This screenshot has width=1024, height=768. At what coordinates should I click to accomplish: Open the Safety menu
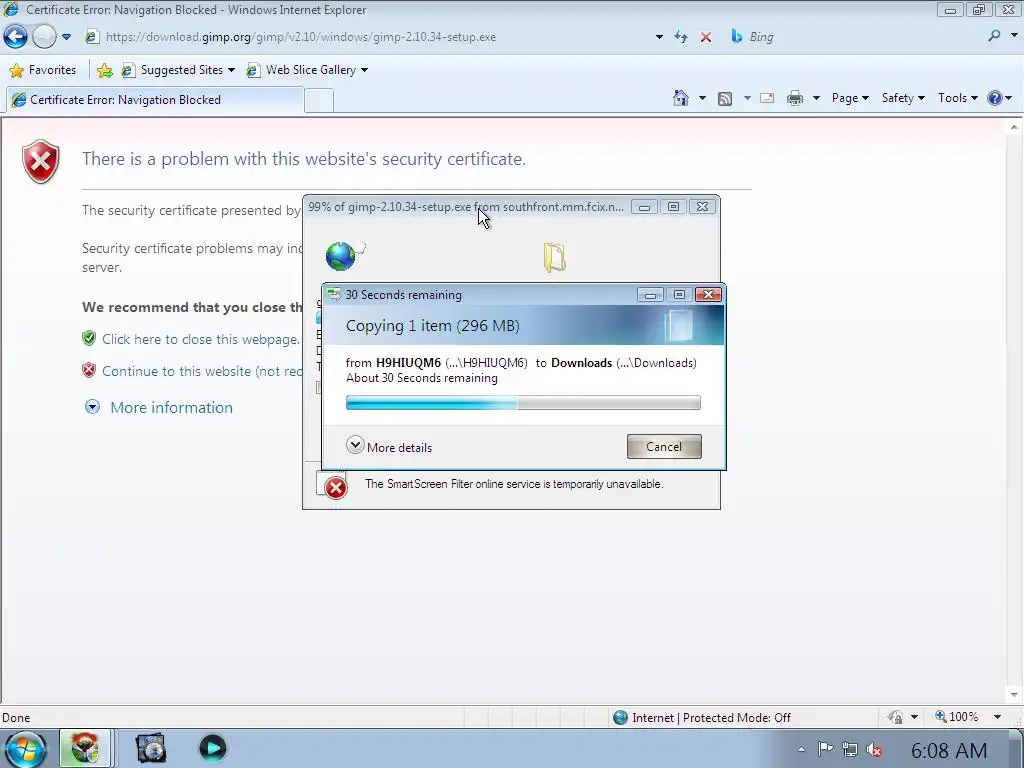(903, 98)
